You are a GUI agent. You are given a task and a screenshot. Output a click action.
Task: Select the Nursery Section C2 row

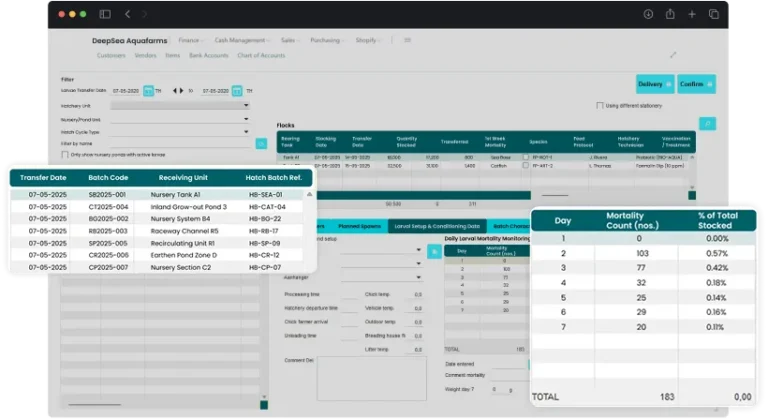pyautogui.click(x=157, y=268)
